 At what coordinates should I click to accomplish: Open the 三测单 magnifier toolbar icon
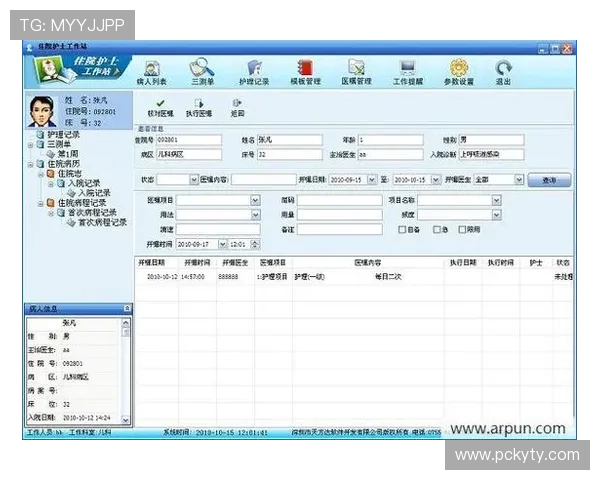[x=202, y=72]
